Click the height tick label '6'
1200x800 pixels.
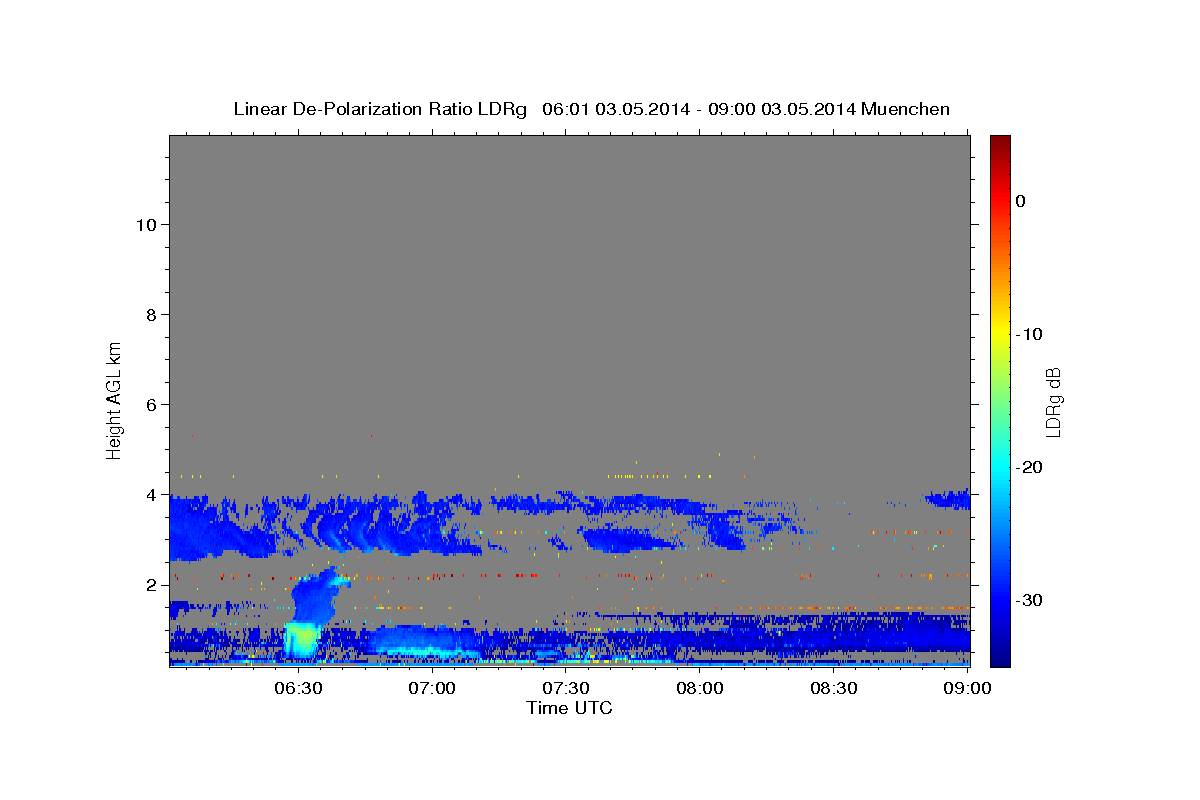[150, 404]
